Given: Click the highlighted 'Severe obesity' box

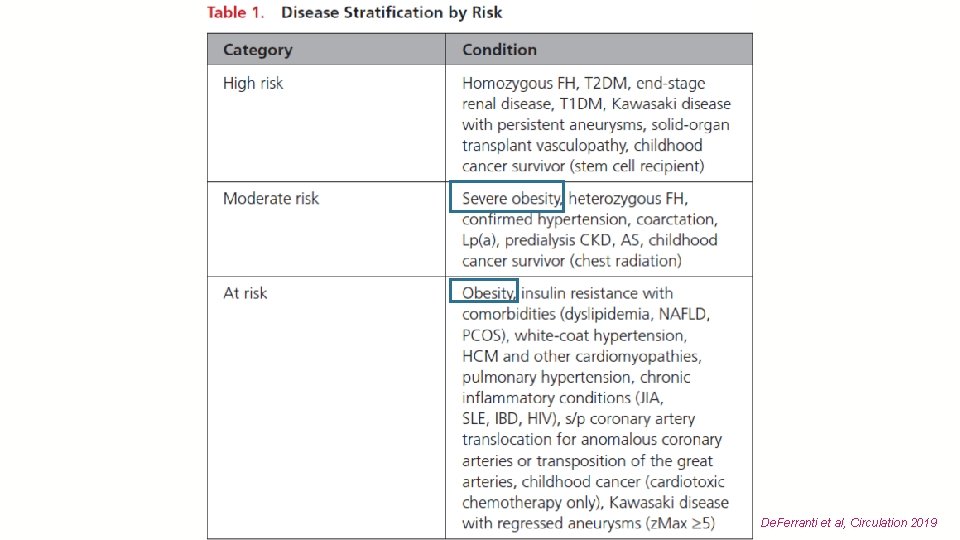Looking at the screenshot, I should coord(506,197).
